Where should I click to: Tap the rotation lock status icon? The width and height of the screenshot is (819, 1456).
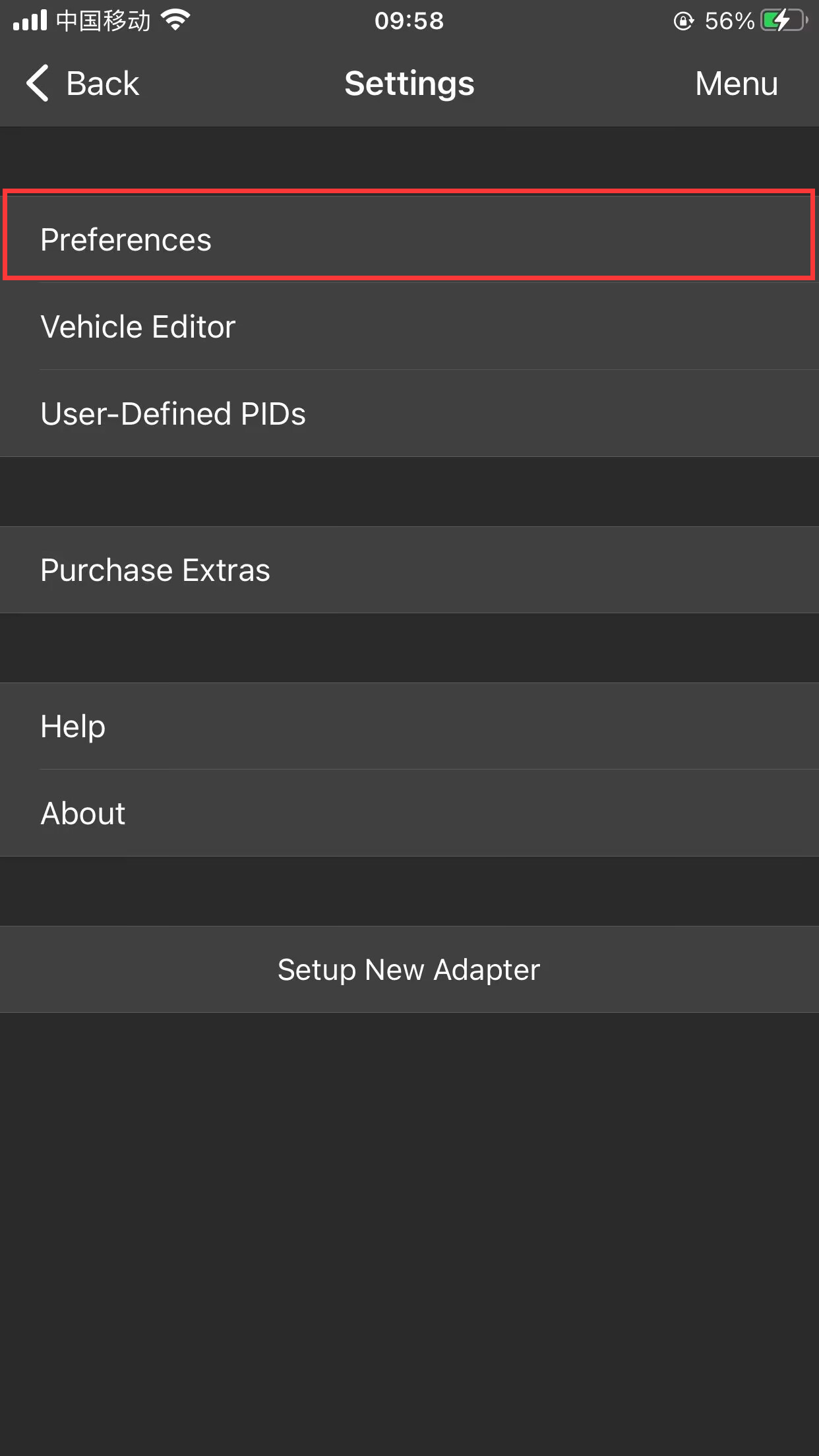[683, 21]
